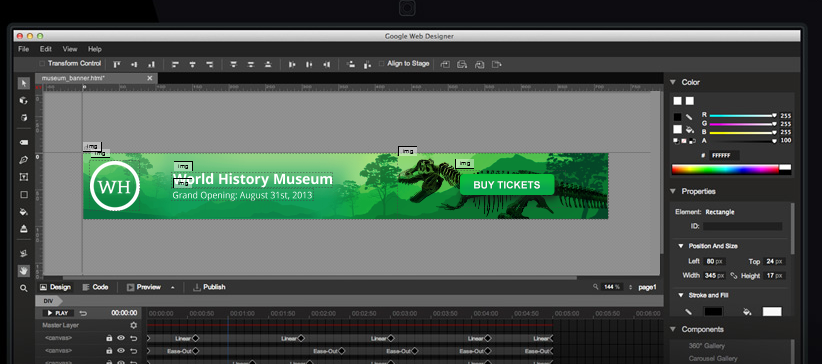This screenshot has width=822, height=364.
Task: Toggle lock on Ease-Out canvas layer
Action: point(109,351)
